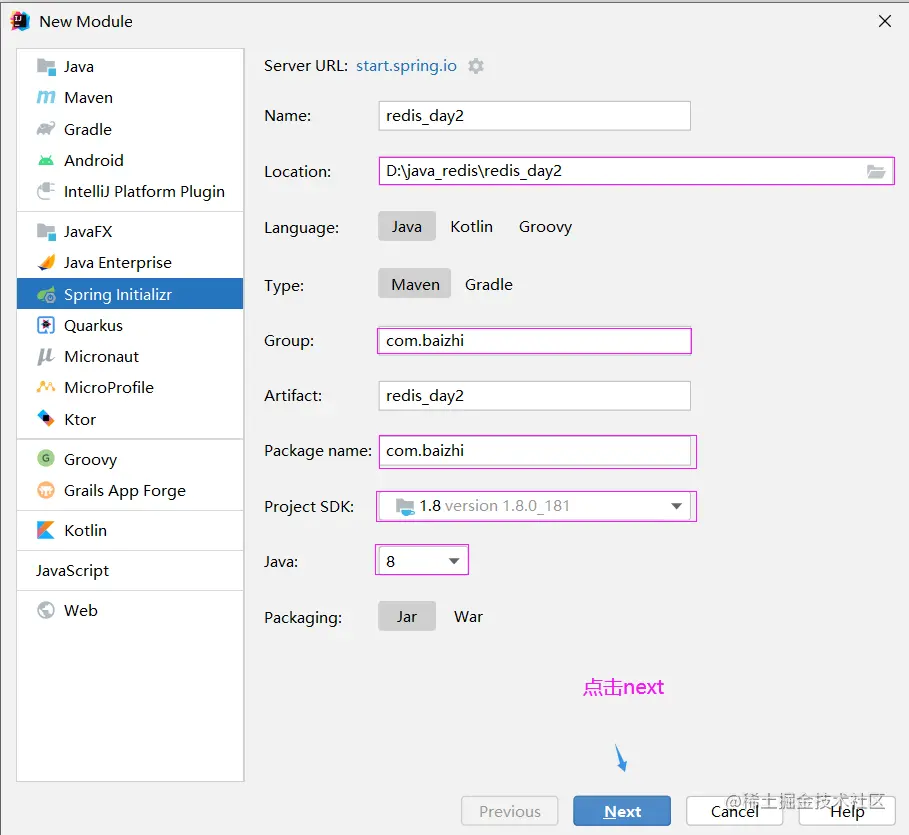The height and width of the screenshot is (835, 909).
Task: Click the Next button
Action: pos(621,811)
